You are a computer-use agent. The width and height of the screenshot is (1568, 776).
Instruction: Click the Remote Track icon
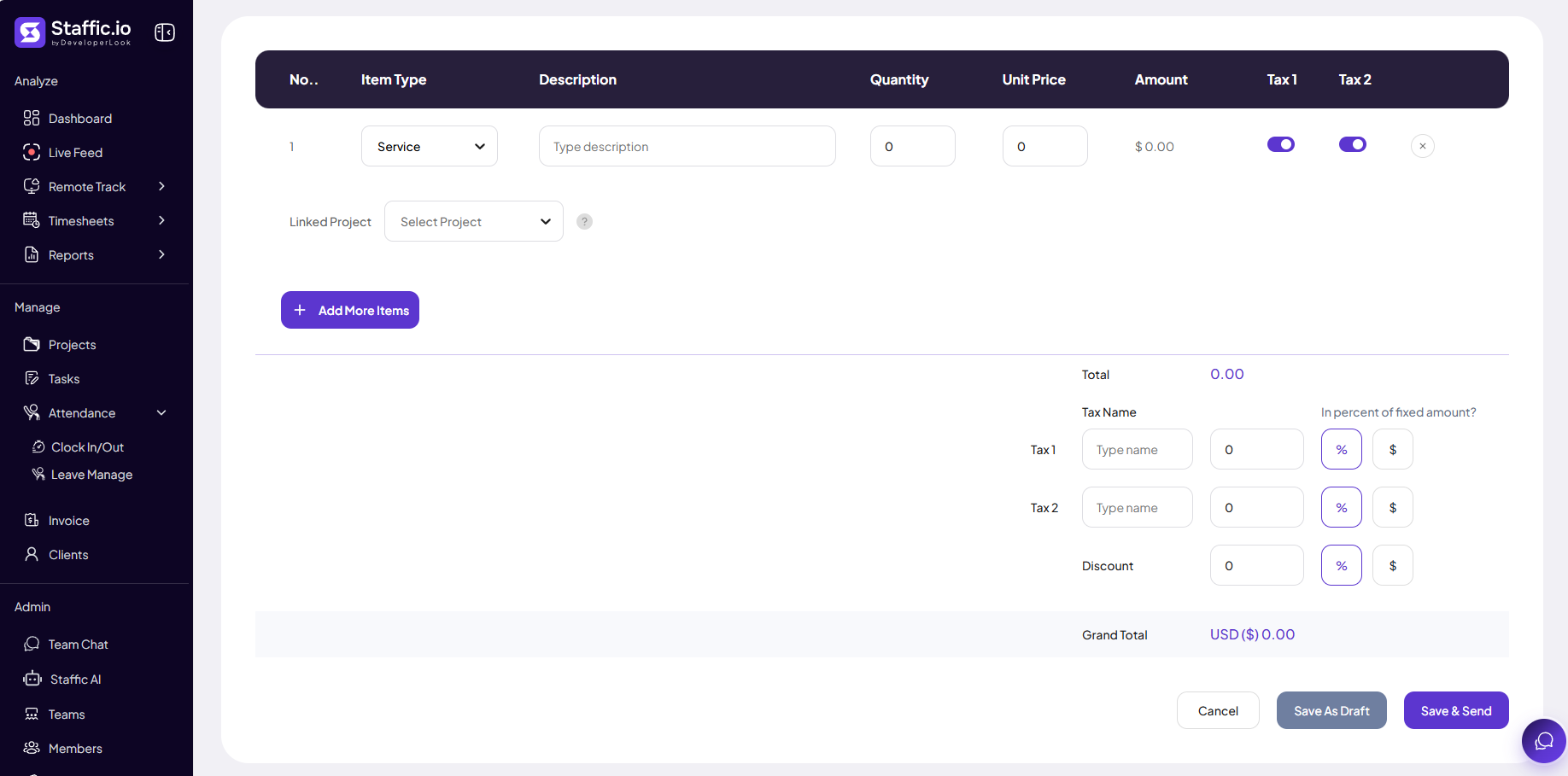coord(32,186)
